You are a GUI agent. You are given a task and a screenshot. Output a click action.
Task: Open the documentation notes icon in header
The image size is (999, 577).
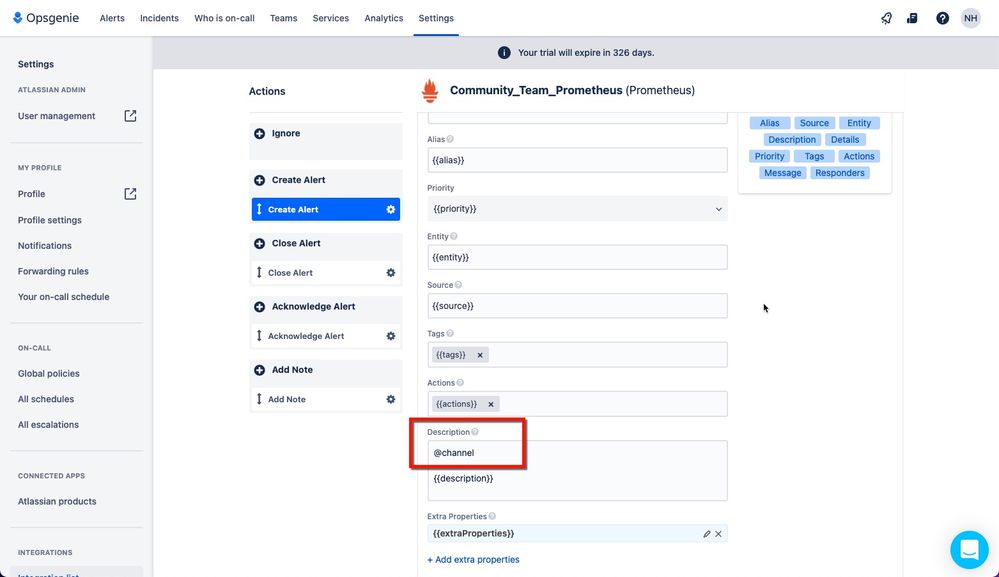912,18
